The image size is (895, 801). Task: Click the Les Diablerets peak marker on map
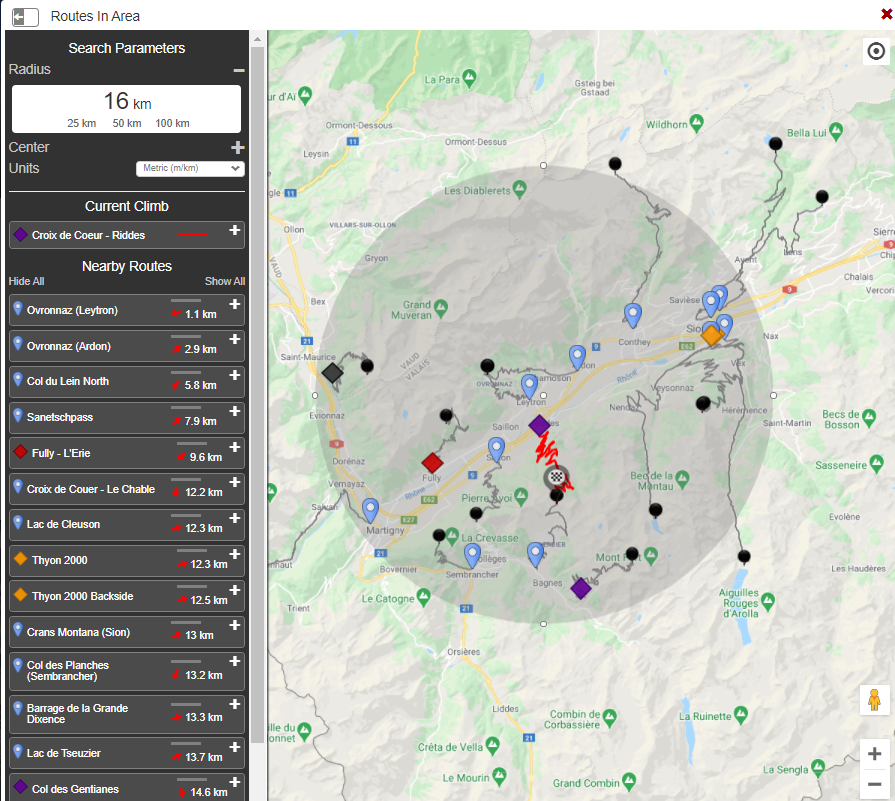pyautogui.click(x=519, y=188)
